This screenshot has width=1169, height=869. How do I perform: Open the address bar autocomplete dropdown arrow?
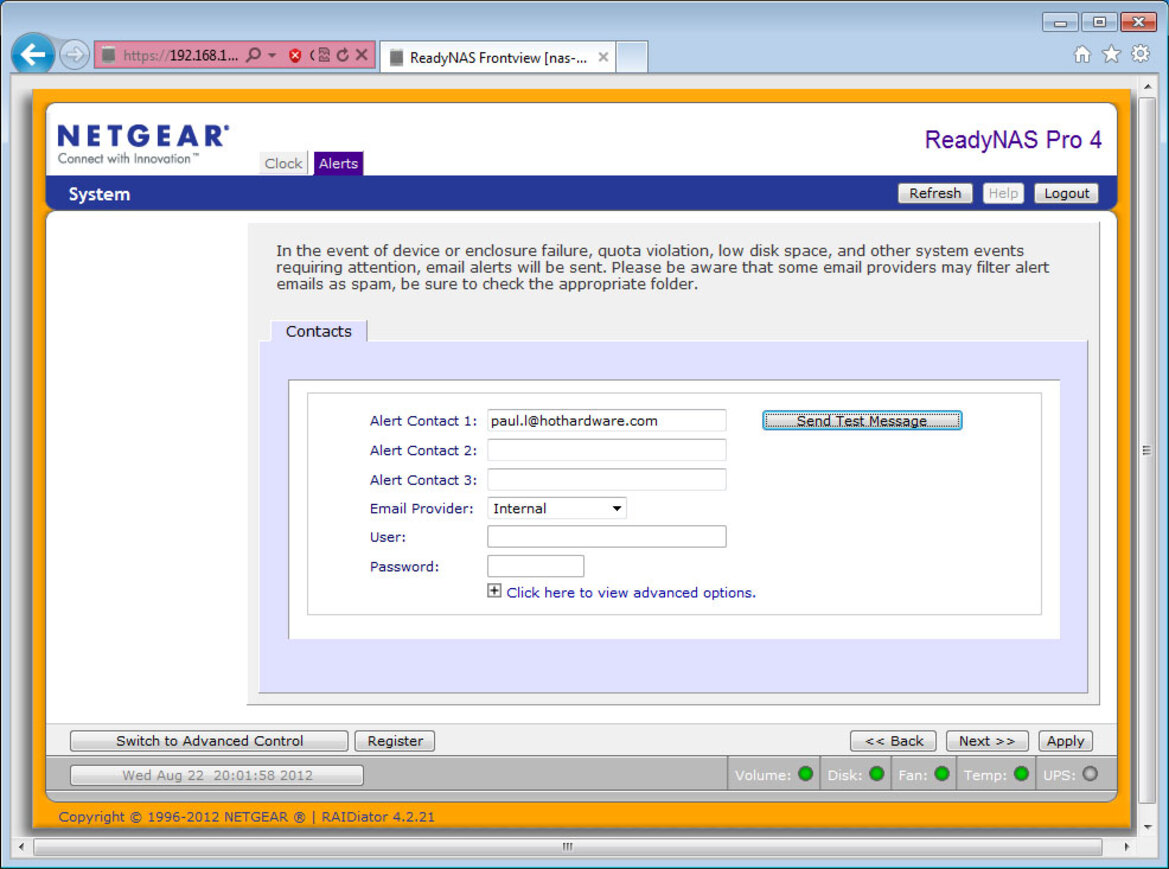pos(272,55)
